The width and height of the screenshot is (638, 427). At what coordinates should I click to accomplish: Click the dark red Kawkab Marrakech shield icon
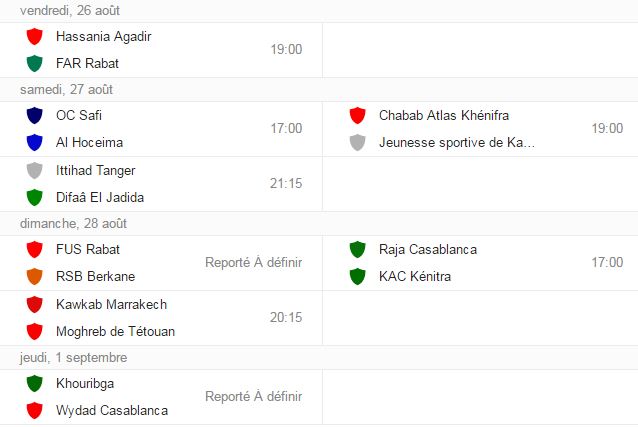(x=35, y=304)
